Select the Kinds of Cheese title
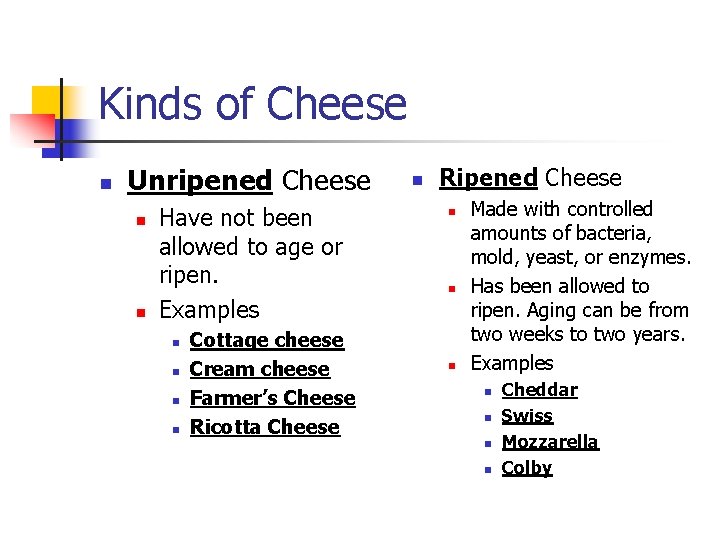Image resolution: width=720 pixels, height=540 pixels. (253, 103)
